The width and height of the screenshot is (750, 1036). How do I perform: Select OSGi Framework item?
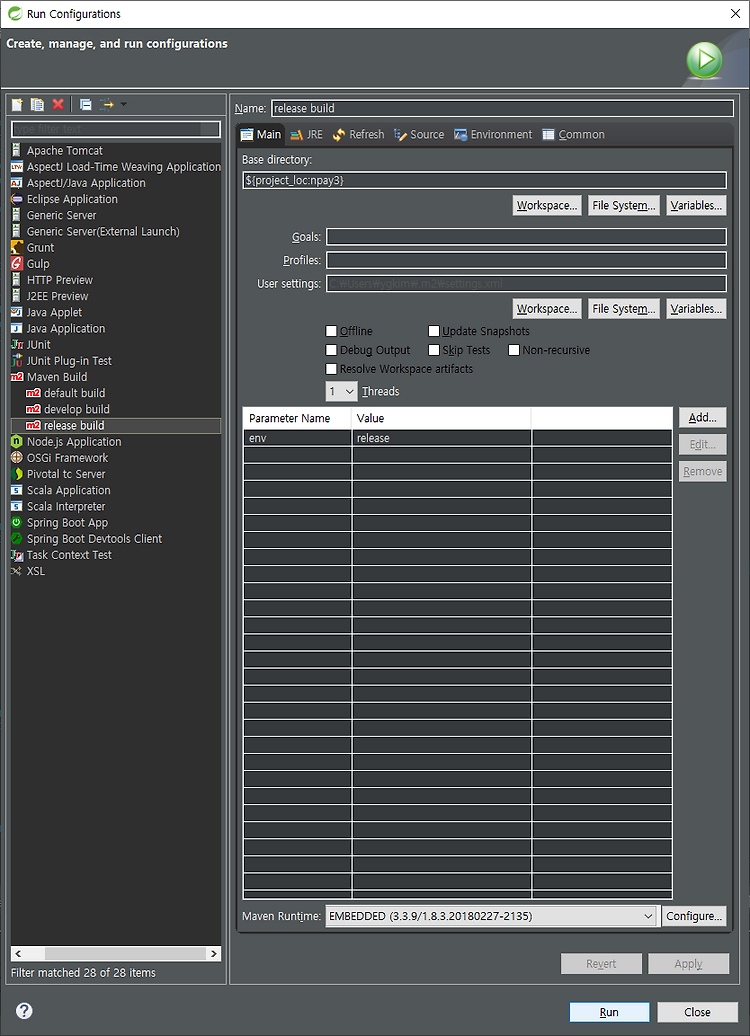67,458
